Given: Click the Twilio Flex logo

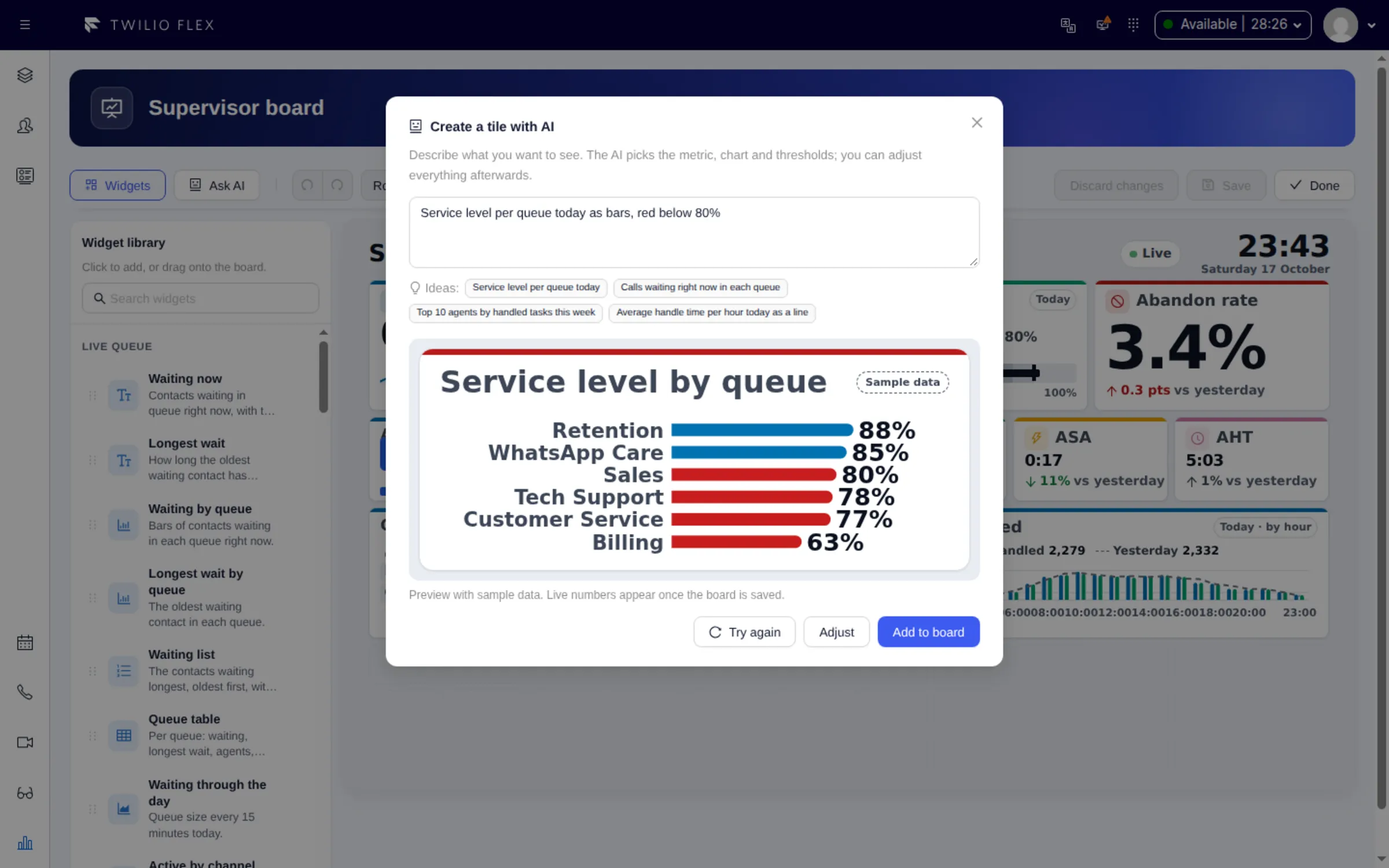Looking at the screenshot, I should click(149, 25).
